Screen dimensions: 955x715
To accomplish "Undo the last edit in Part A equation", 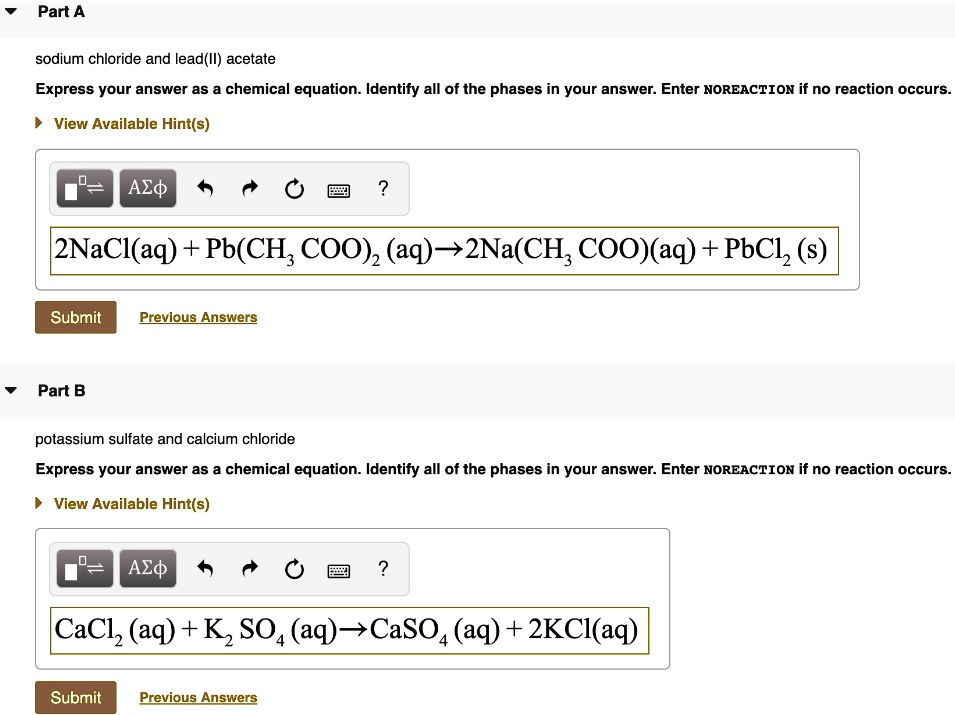I will click(x=205, y=188).
